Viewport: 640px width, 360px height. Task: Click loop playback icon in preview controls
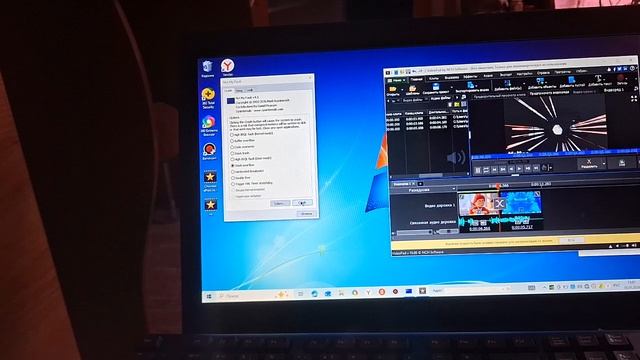[x=486, y=170]
